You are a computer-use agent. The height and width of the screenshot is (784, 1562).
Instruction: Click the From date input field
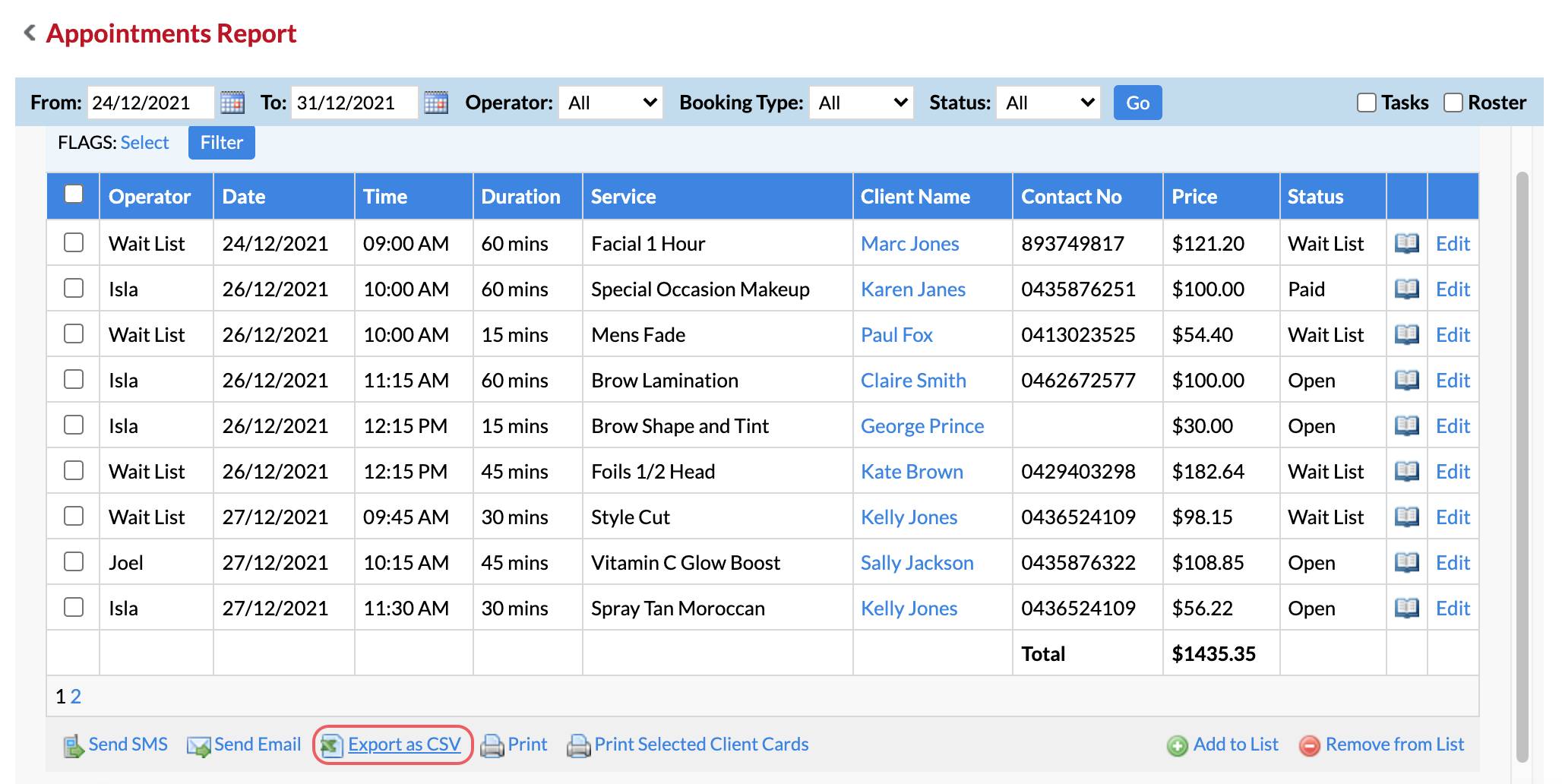pos(150,103)
